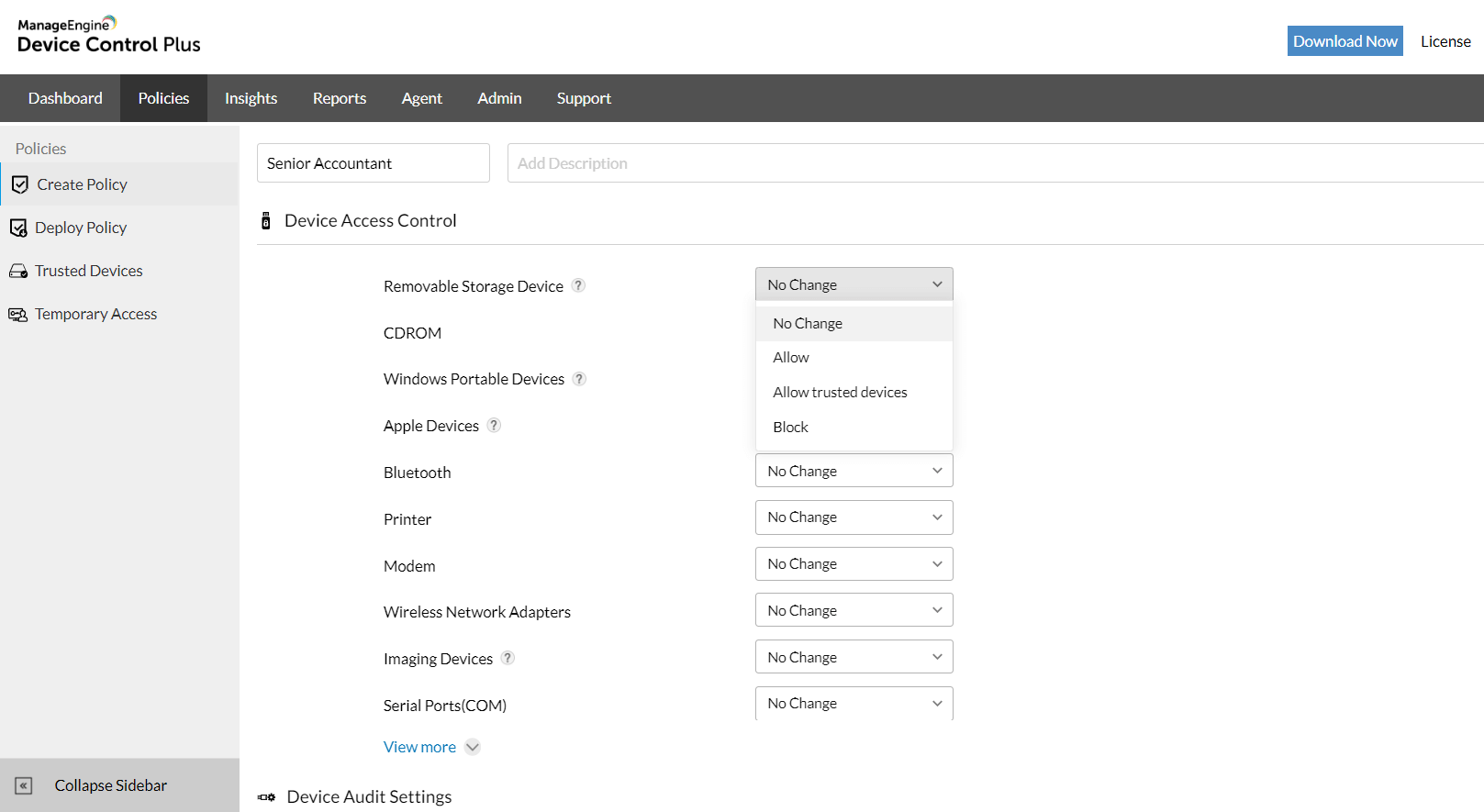Image resolution: width=1484 pixels, height=812 pixels.
Task: Expand the Wireless Network Adapters dropdown
Action: pos(854,610)
